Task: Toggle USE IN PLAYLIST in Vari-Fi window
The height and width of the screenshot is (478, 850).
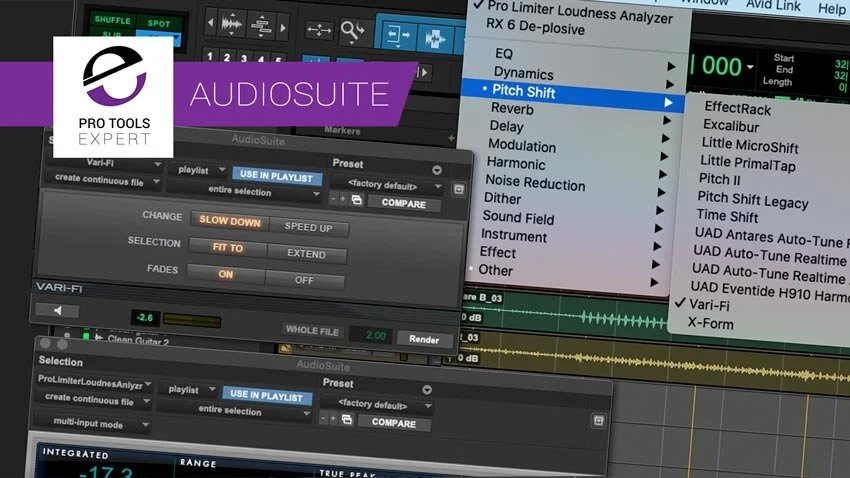Action: 276,177
